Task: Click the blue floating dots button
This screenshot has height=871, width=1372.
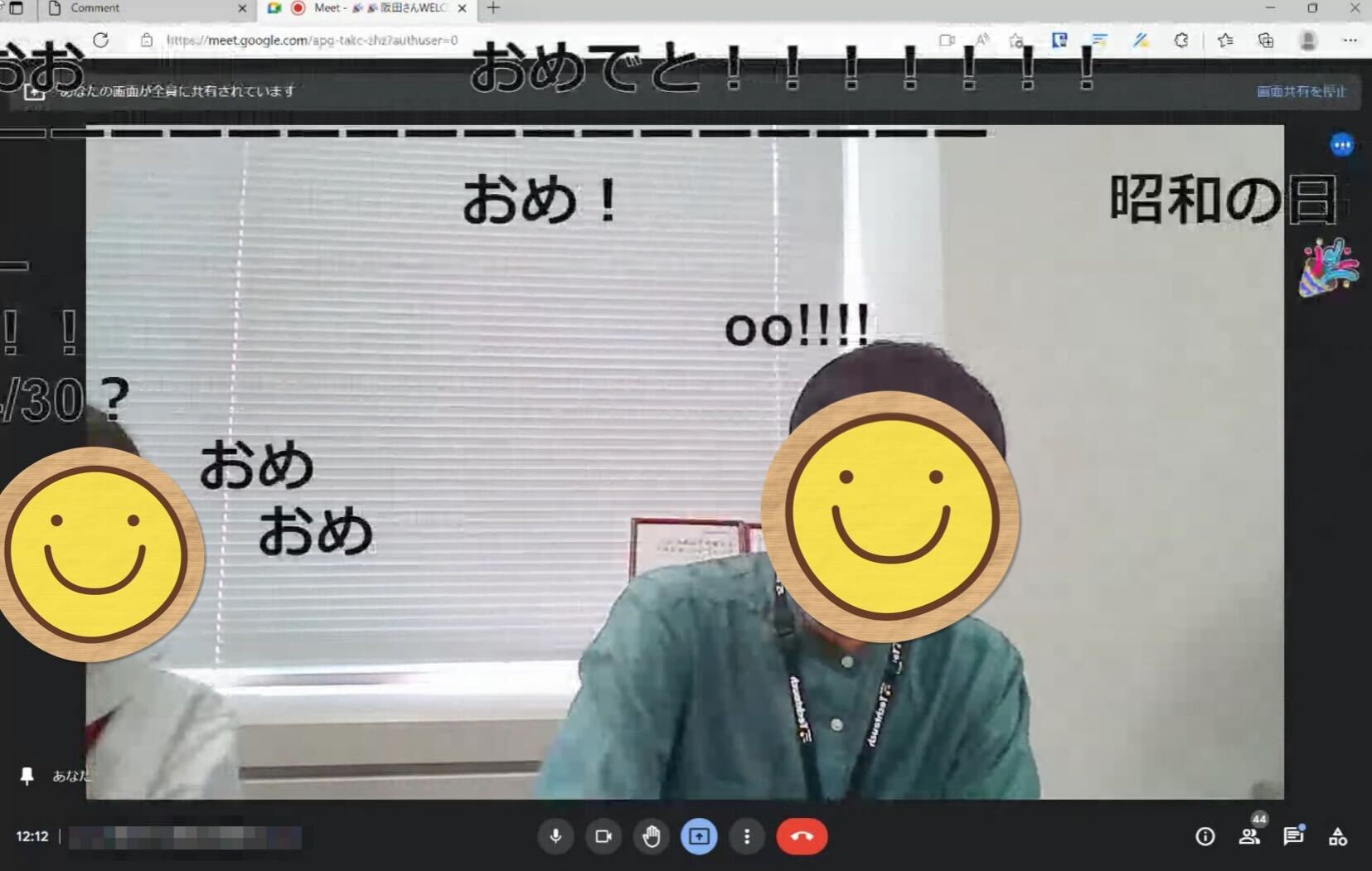Action: coord(1341,146)
